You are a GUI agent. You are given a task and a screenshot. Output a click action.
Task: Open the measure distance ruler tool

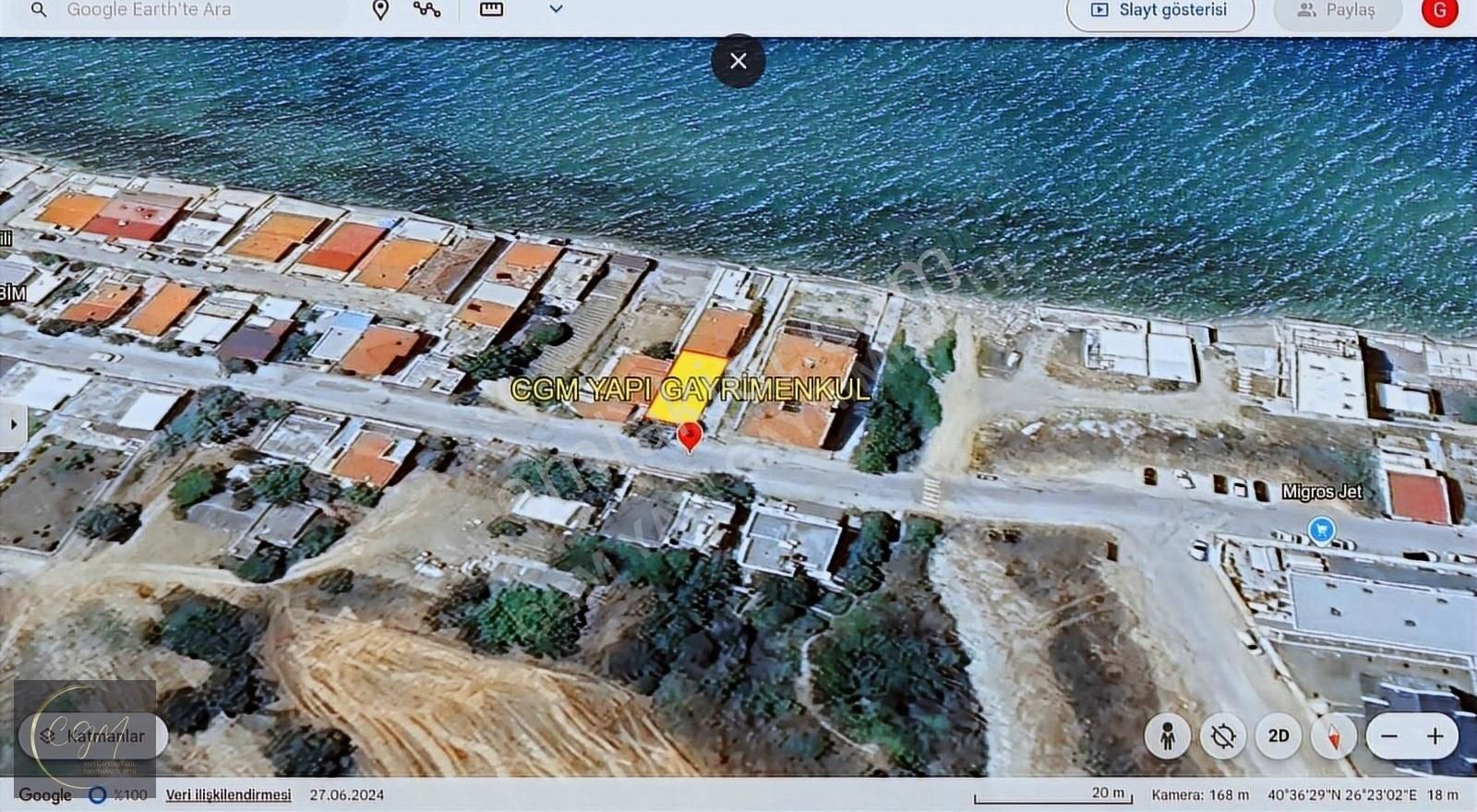491,10
